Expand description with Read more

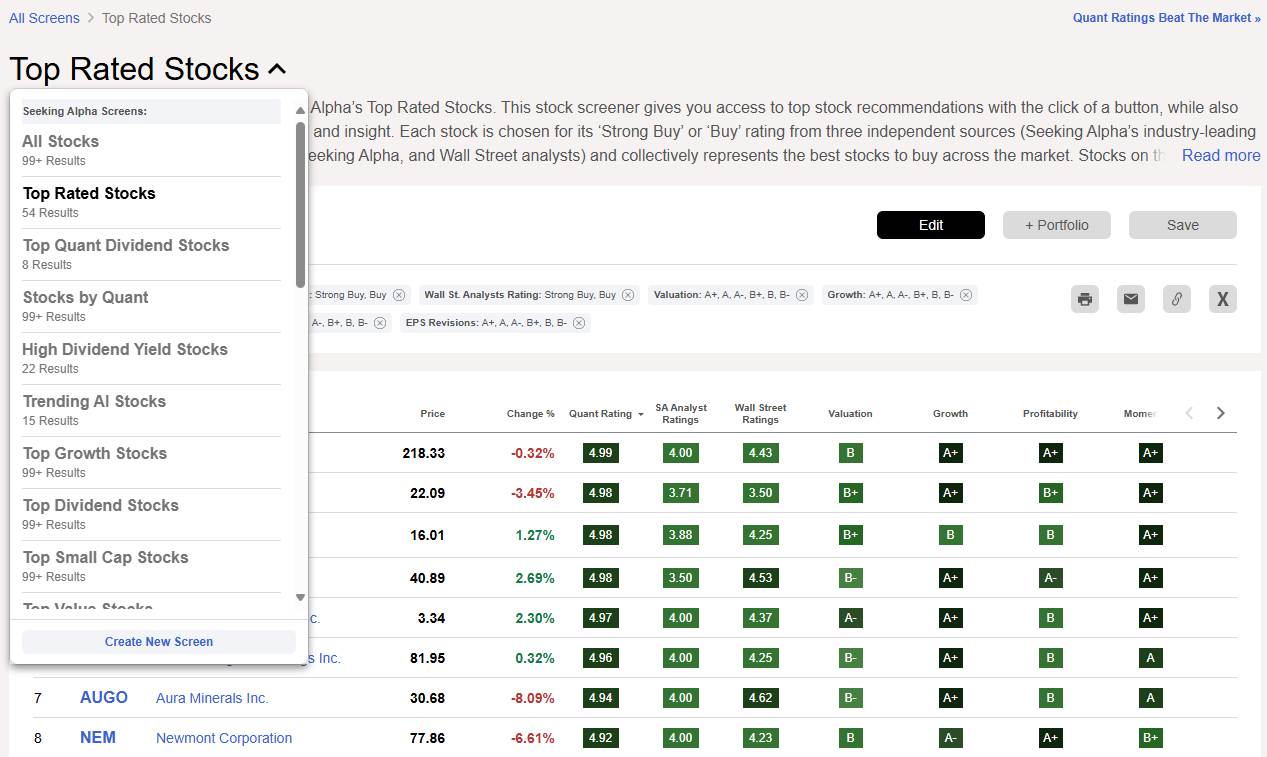coord(1220,155)
